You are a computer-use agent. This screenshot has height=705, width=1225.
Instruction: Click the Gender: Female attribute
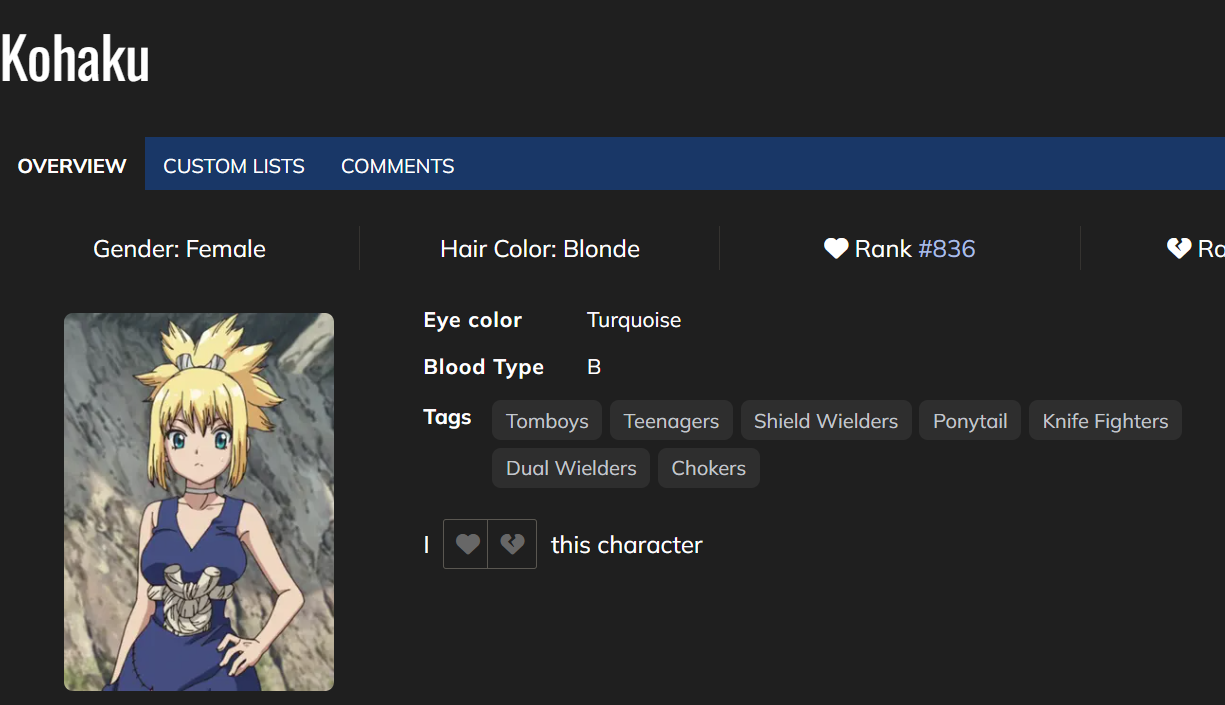click(179, 249)
